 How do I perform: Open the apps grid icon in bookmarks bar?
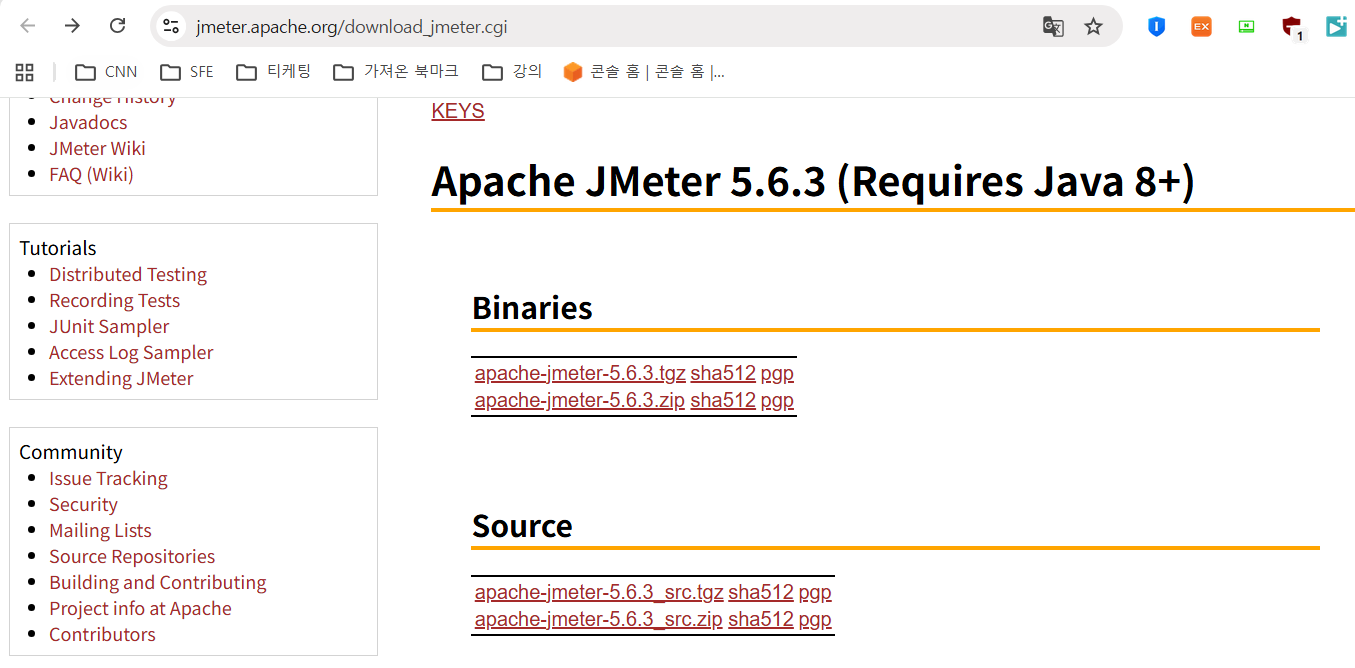[x=24, y=72]
